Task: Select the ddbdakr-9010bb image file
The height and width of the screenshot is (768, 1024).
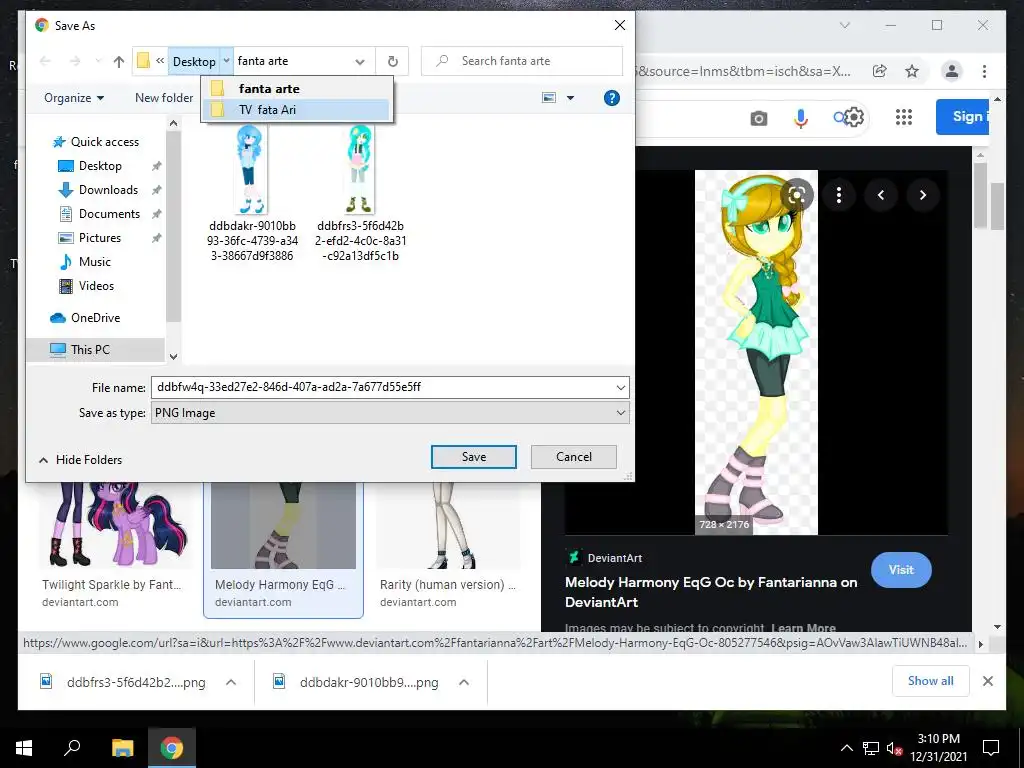Action: (252, 193)
